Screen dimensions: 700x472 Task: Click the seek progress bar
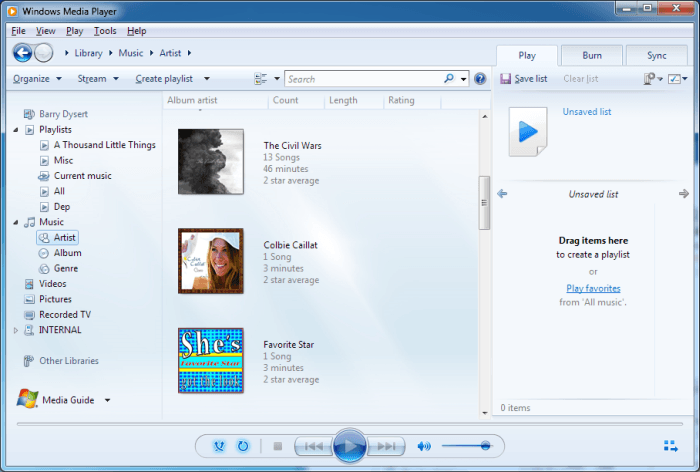pos(350,424)
